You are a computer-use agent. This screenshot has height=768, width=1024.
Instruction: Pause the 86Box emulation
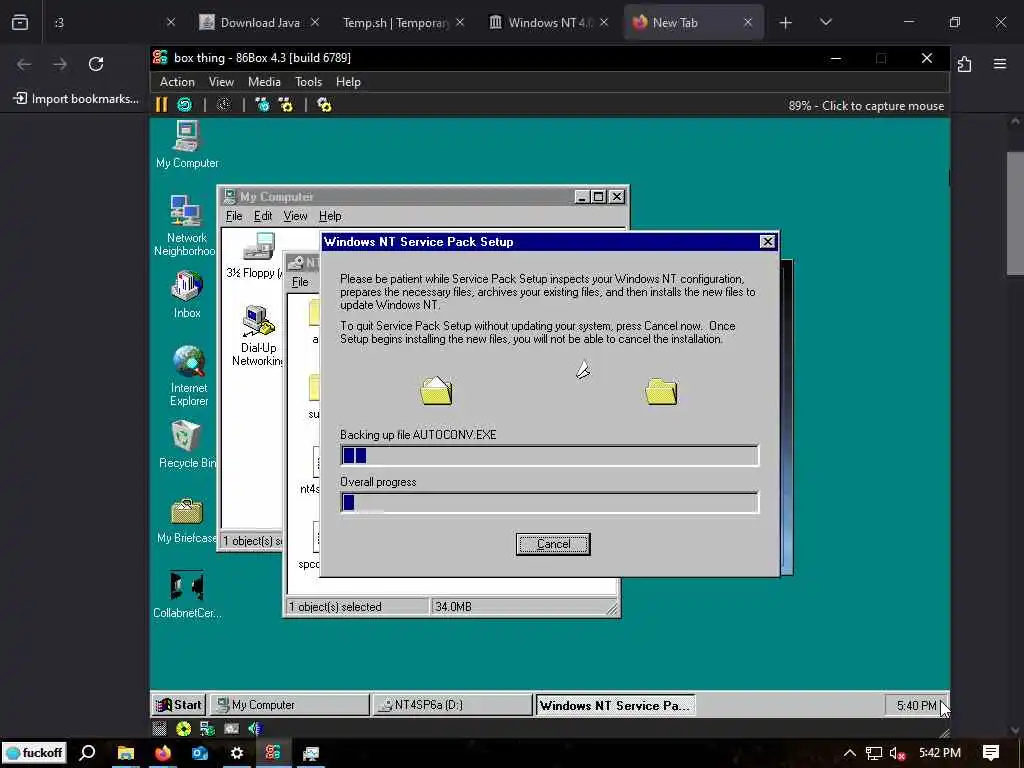tap(161, 104)
